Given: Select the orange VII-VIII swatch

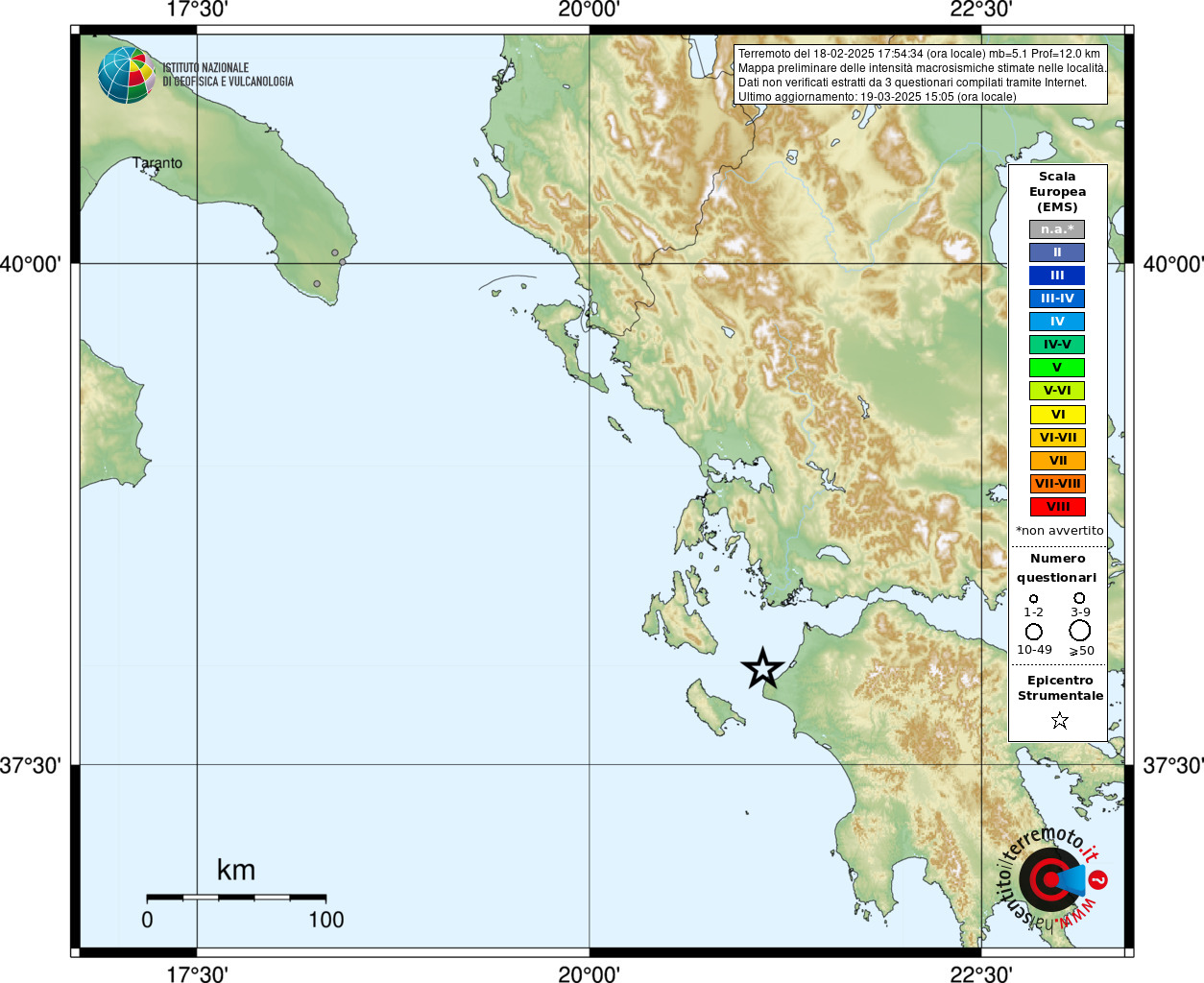Looking at the screenshot, I should [1058, 484].
